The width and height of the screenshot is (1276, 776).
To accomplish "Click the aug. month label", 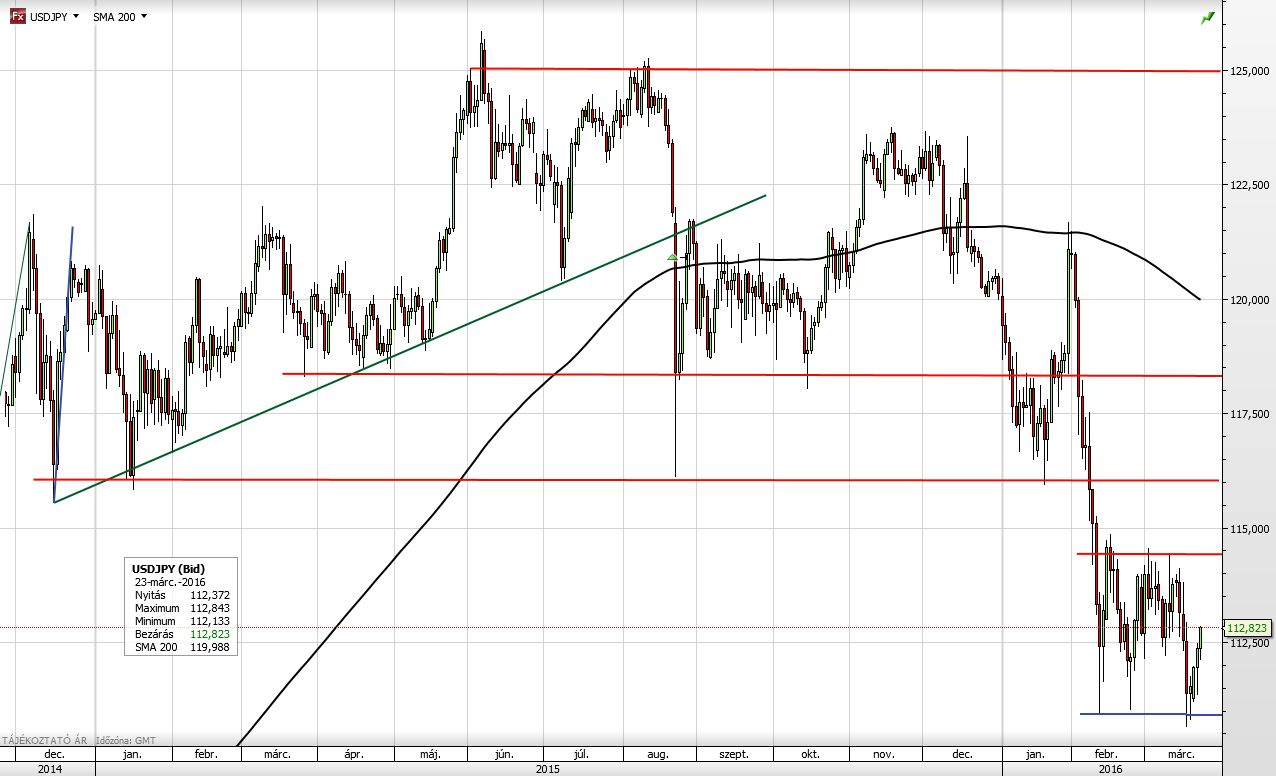I will click(x=659, y=754).
